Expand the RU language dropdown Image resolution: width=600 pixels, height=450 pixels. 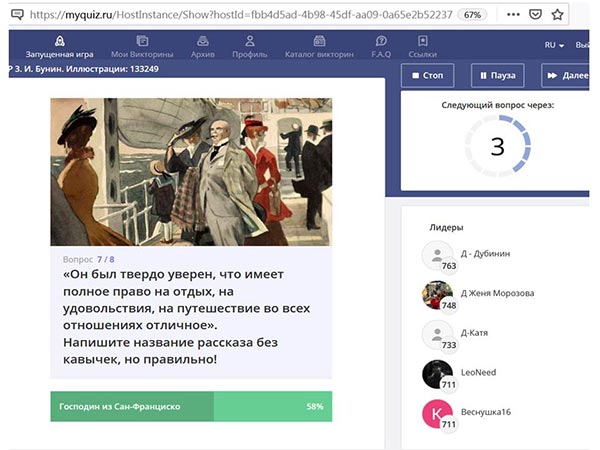[x=554, y=45]
